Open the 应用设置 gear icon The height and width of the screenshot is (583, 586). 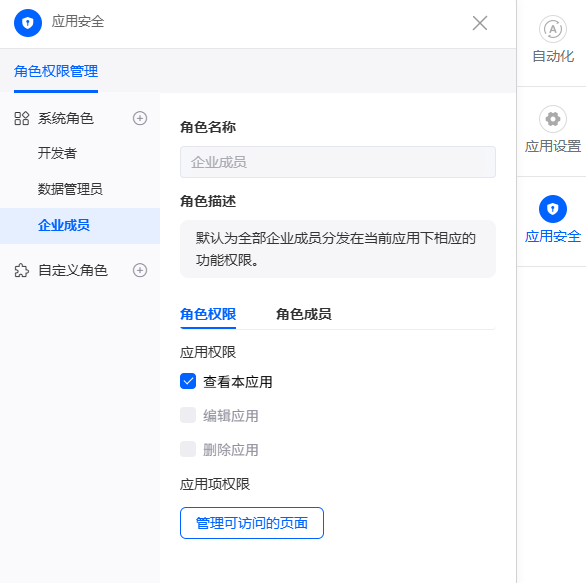tap(553, 119)
